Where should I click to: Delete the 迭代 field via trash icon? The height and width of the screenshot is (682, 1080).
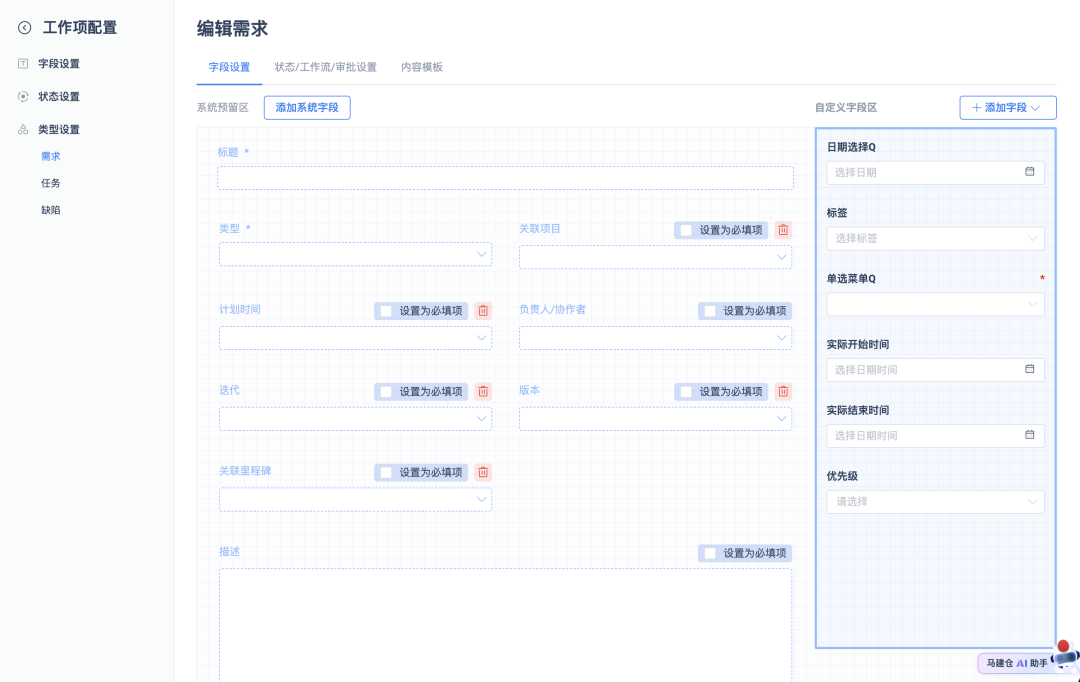coord(482,391)
